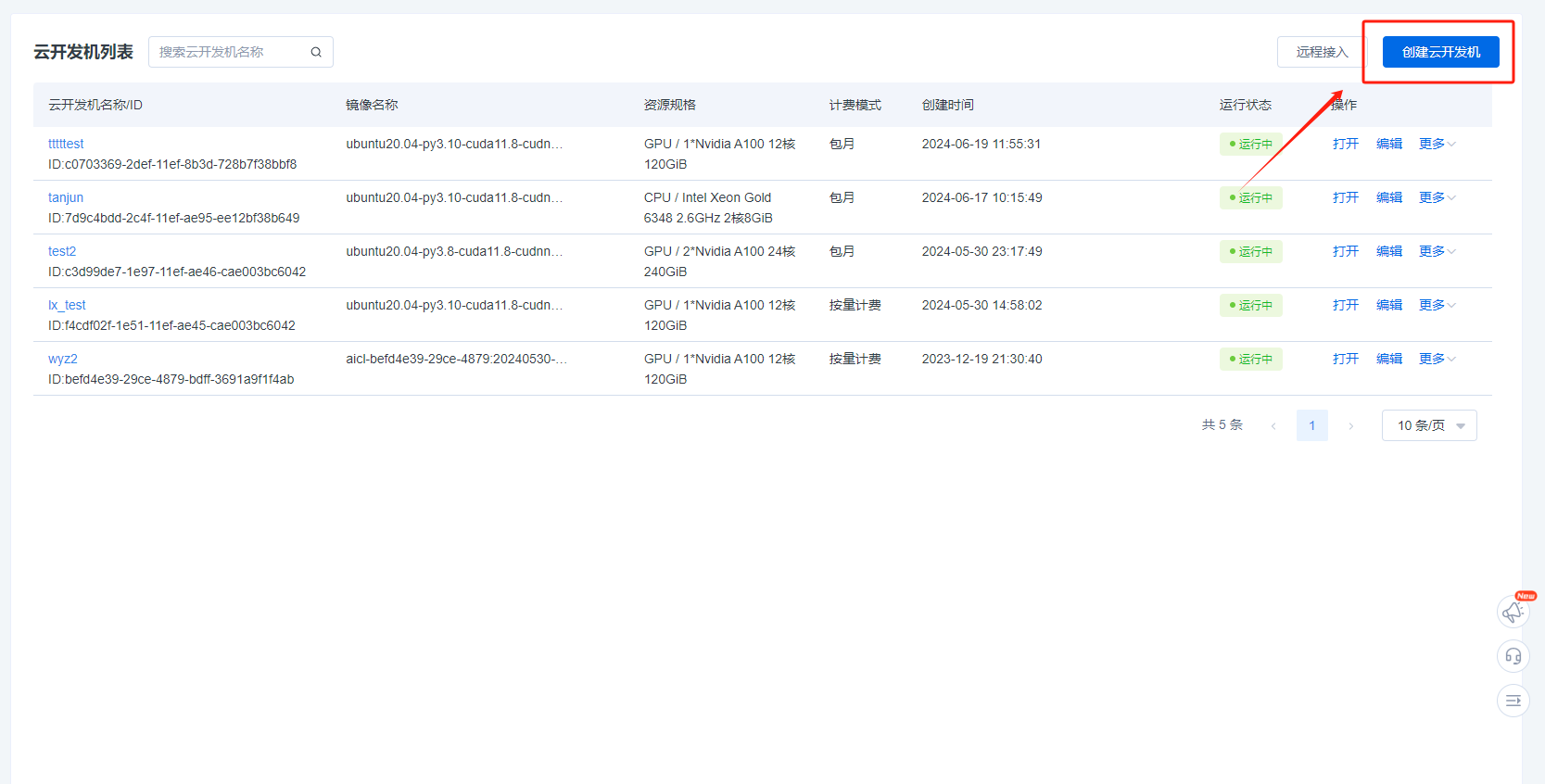Select page 1 in pagination
This screenshot has width=1545, height=784.
1312,425
